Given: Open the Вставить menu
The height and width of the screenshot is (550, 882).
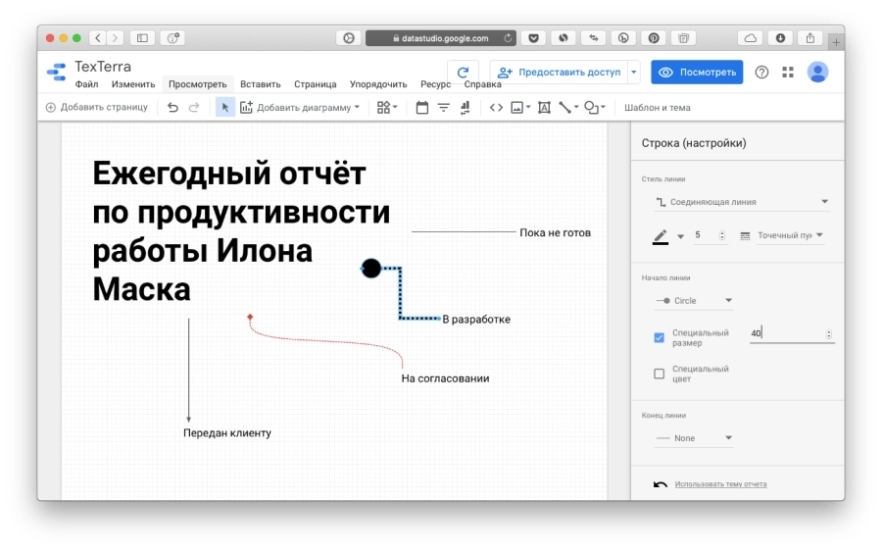Looking at the screenshot, I should pos(260,84).
